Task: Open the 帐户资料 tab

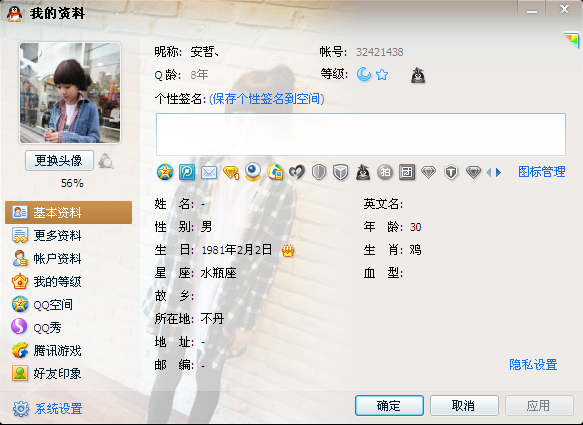Action: [68, 259]
